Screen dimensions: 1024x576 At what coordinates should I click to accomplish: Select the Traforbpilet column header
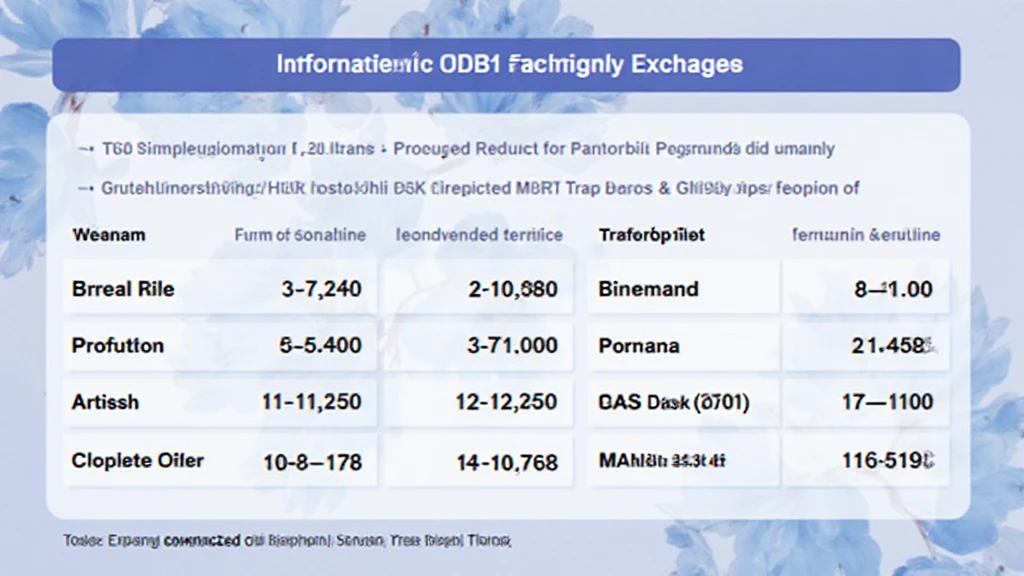[x=652, y=235]
